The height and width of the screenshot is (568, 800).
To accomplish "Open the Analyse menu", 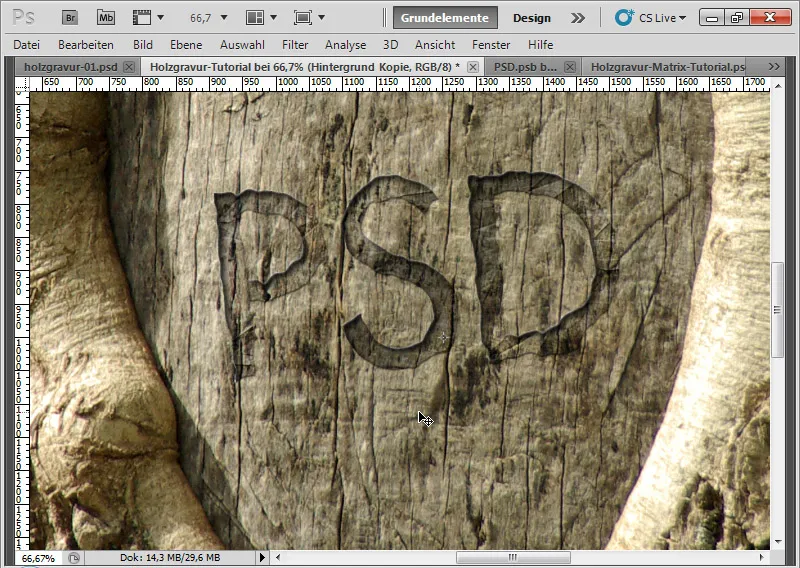I will pos(345,45).
